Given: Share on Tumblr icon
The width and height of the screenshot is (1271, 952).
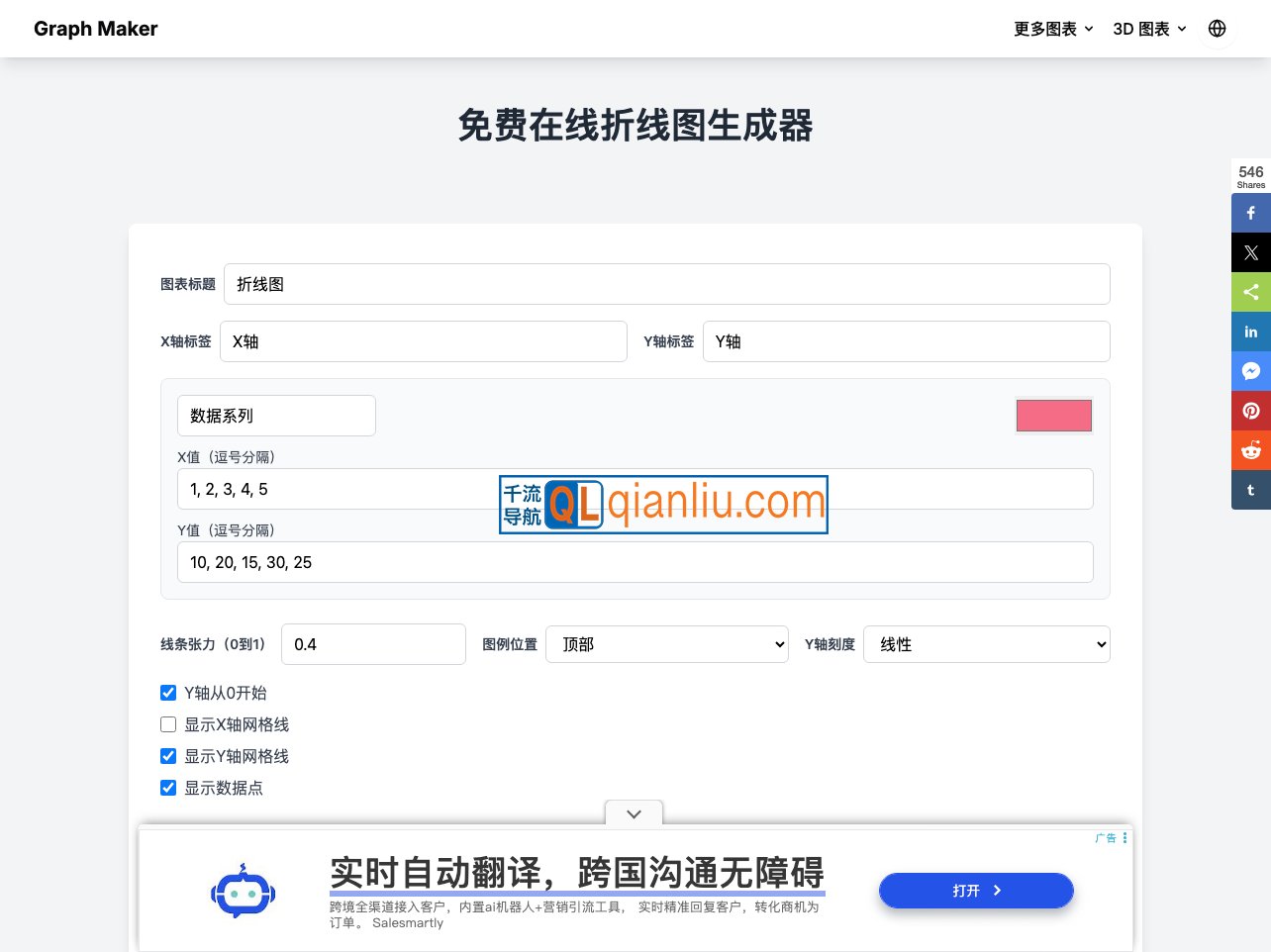Looking at the screenshot, I should [x=1250, y=490].
